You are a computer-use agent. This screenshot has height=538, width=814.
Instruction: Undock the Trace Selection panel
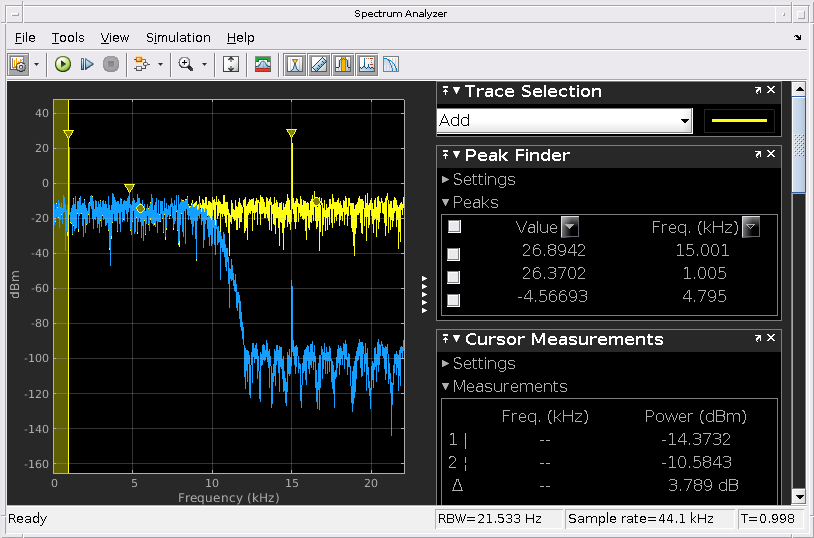pos(758,91)
